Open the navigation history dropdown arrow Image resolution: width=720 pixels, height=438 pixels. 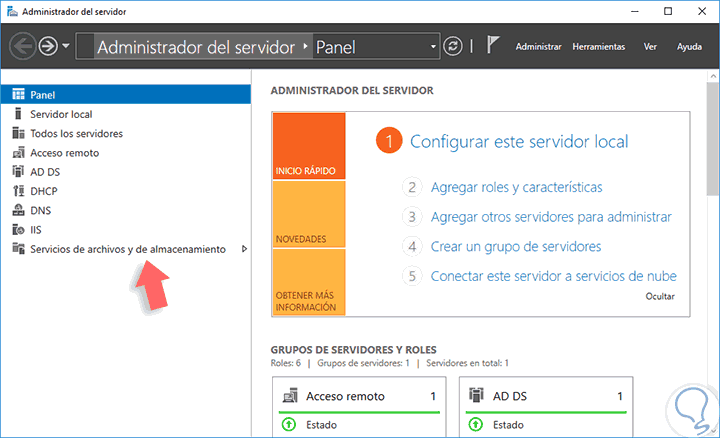[x=66, y=46]
